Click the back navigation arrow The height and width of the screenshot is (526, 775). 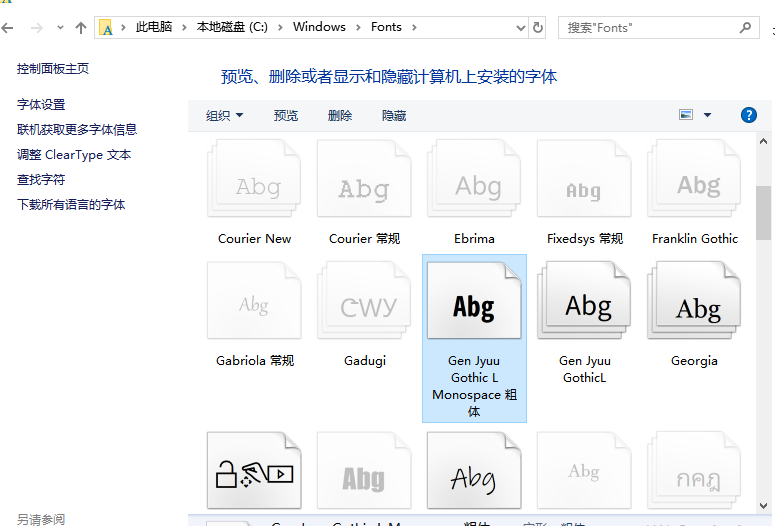point(7,28)
